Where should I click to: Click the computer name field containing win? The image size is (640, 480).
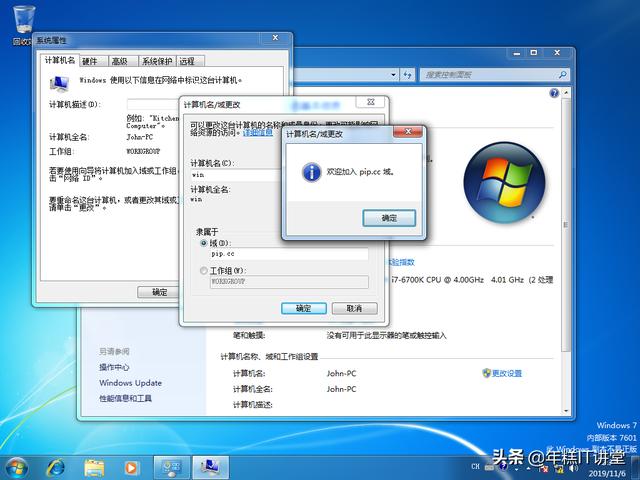coord(236,175)
